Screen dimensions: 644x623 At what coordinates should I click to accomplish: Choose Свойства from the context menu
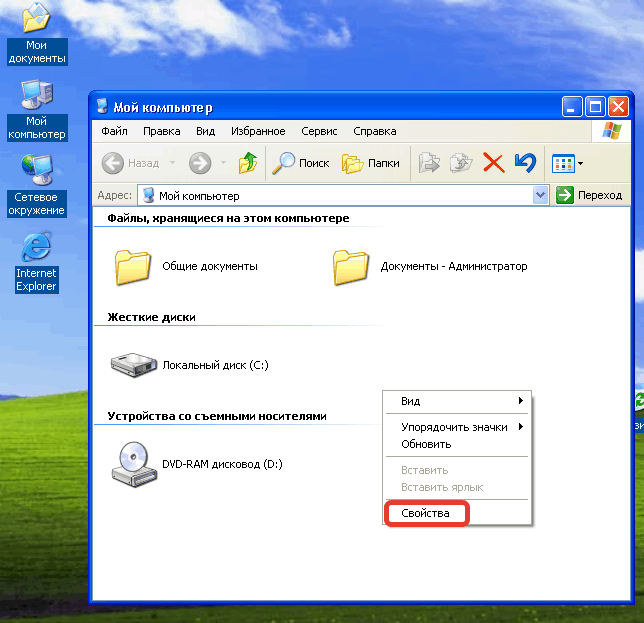[x=426, y=513]
